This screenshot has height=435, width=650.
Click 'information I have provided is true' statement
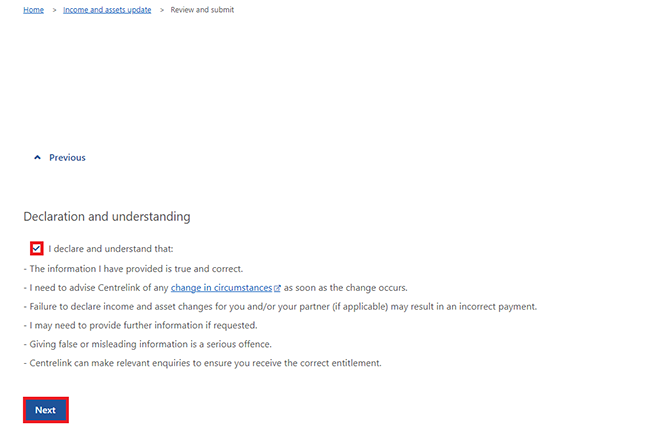[x=136, y=268]
